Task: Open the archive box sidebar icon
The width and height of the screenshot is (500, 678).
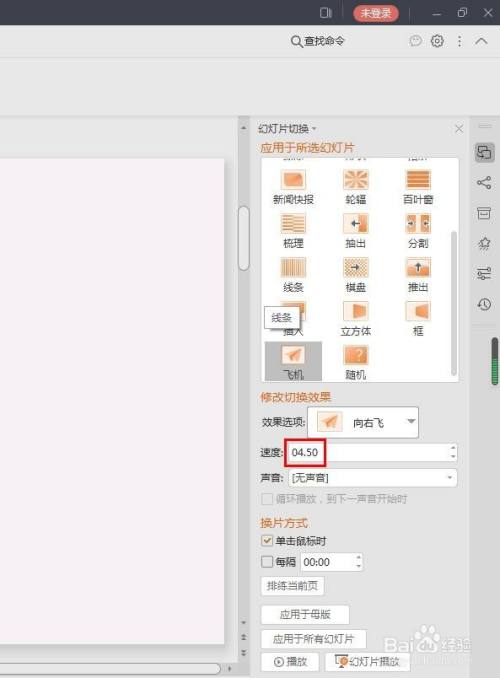Action: coord(484,213)
